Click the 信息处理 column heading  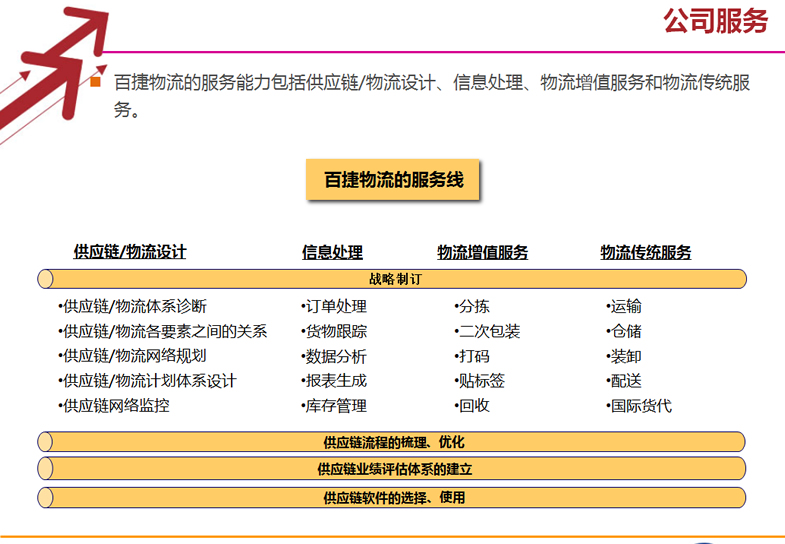pos(332,252)
